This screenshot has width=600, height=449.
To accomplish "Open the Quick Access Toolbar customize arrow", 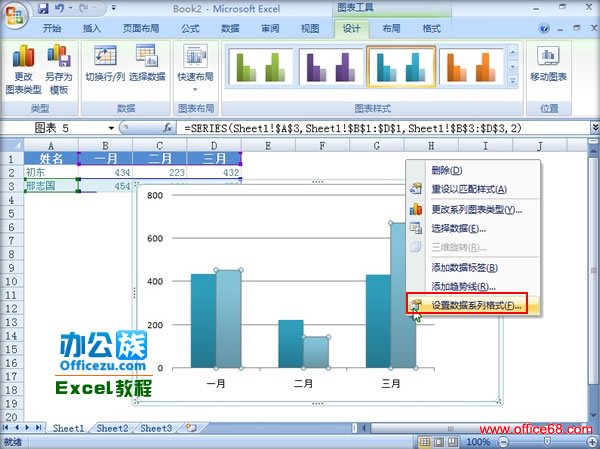I will tap(114, 8).
